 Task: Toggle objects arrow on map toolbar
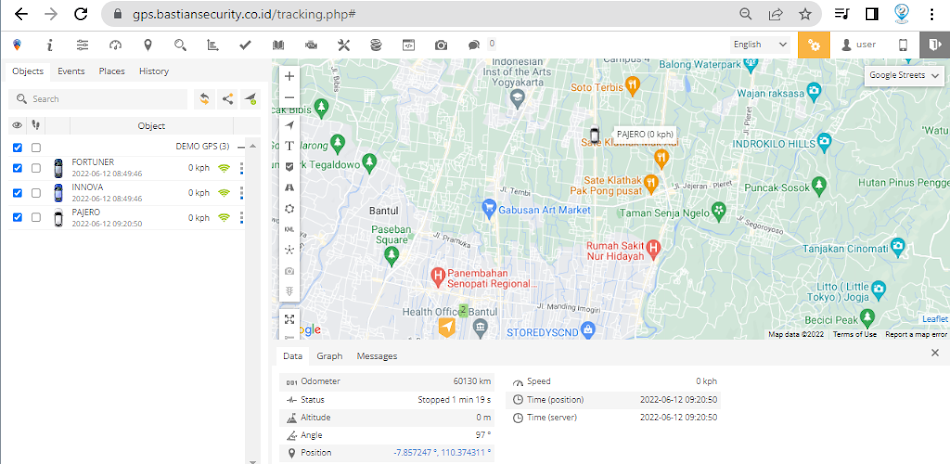click(290, 125)
